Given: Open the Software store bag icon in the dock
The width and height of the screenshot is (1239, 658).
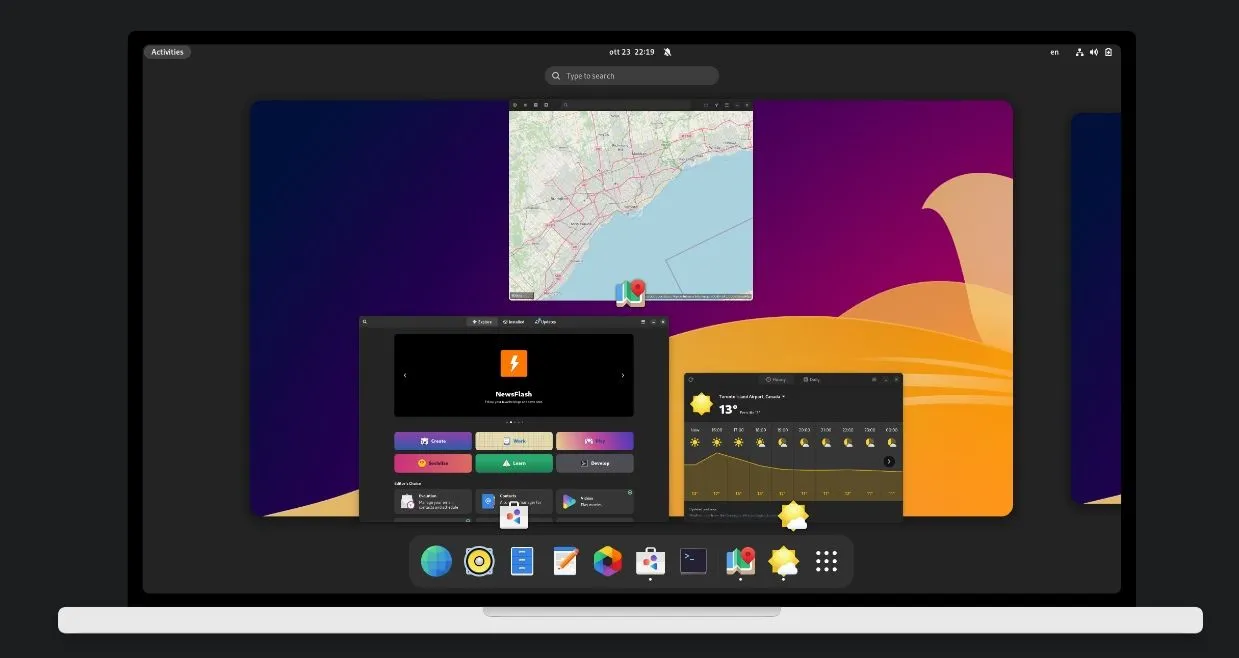Looking at the screenshot, I should pyautogui.click(x=650, y=561).
